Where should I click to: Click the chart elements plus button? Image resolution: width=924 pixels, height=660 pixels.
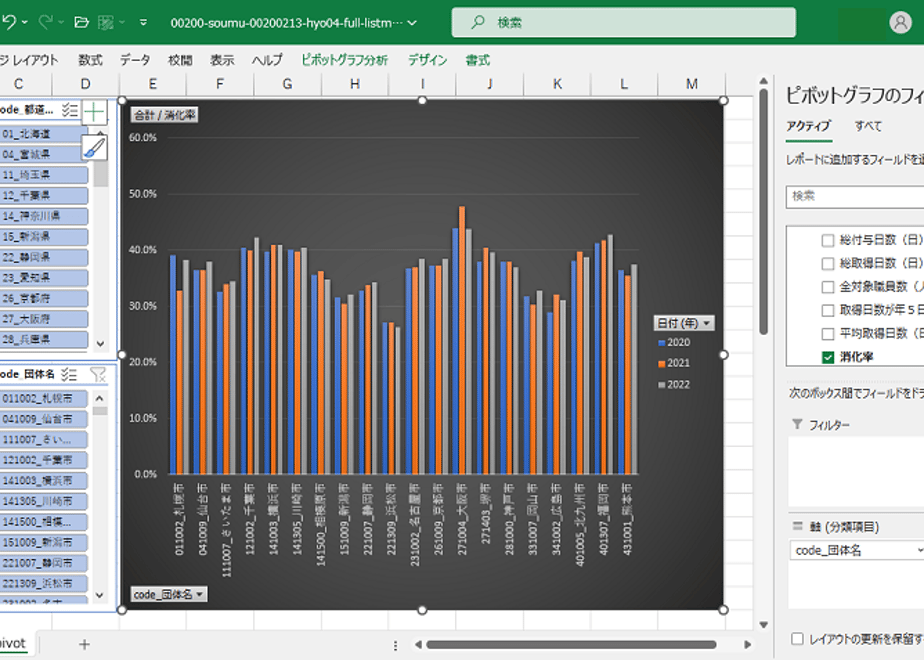(x=94, y=112)
